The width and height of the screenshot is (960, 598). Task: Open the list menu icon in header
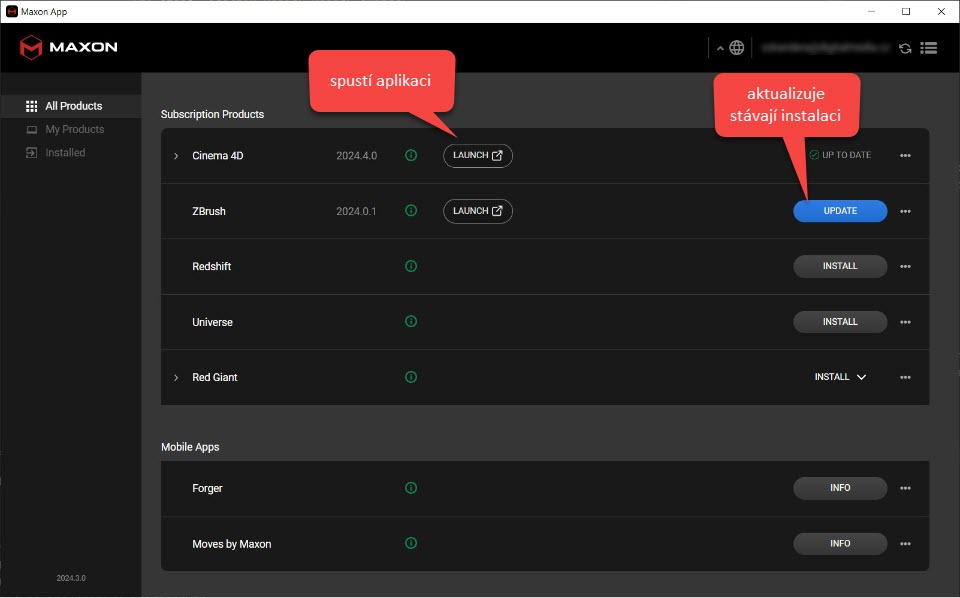point(928,48)
